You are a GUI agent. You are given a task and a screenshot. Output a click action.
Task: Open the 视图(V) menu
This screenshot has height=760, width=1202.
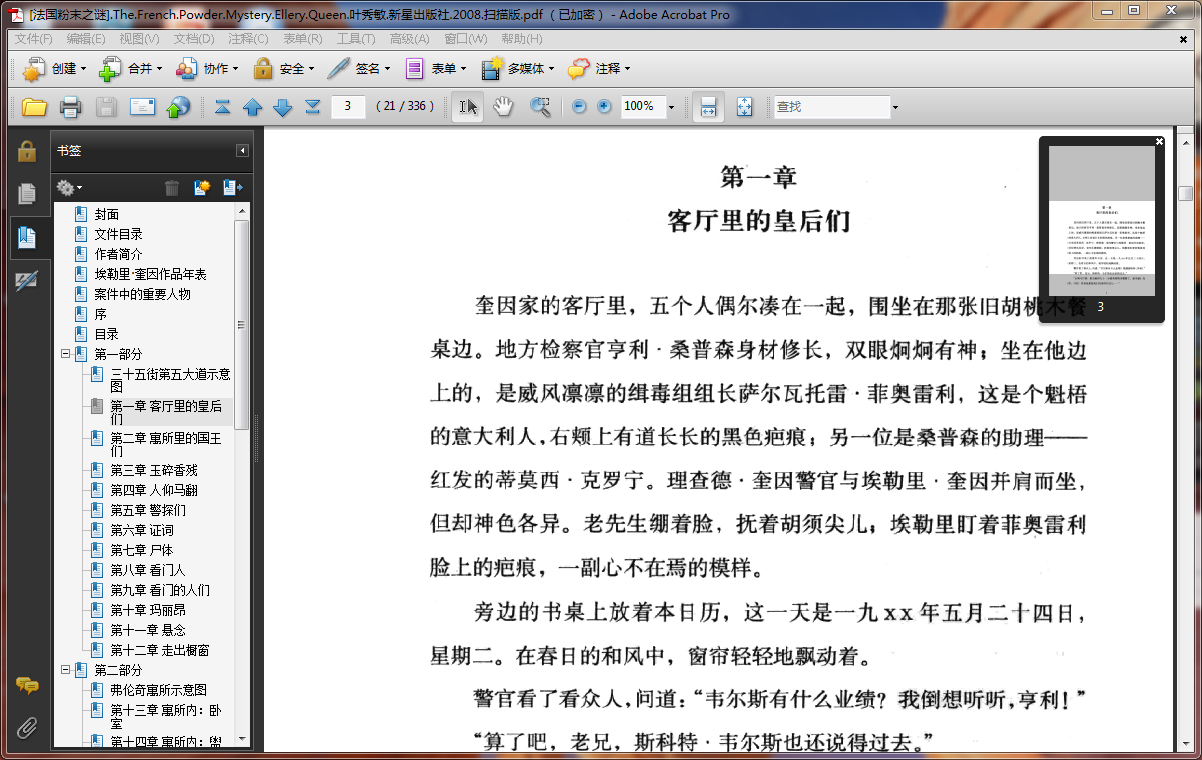pos(139,38)
